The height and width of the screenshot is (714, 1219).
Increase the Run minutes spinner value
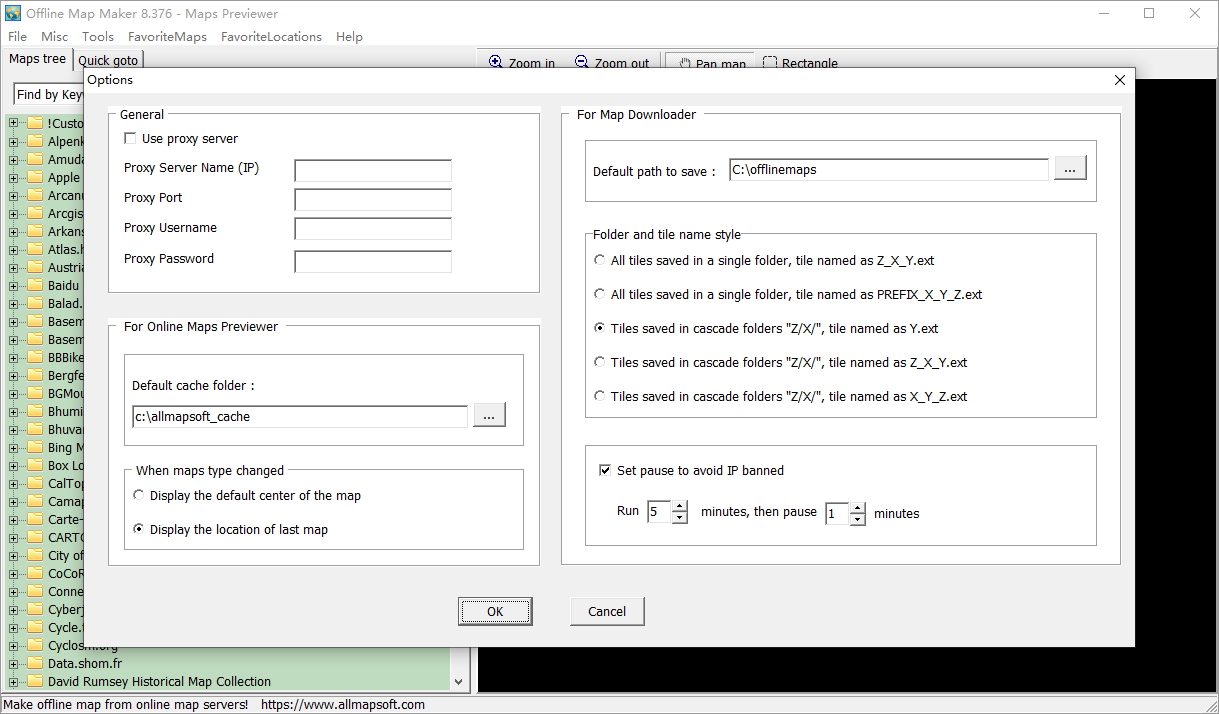point(680,507)
